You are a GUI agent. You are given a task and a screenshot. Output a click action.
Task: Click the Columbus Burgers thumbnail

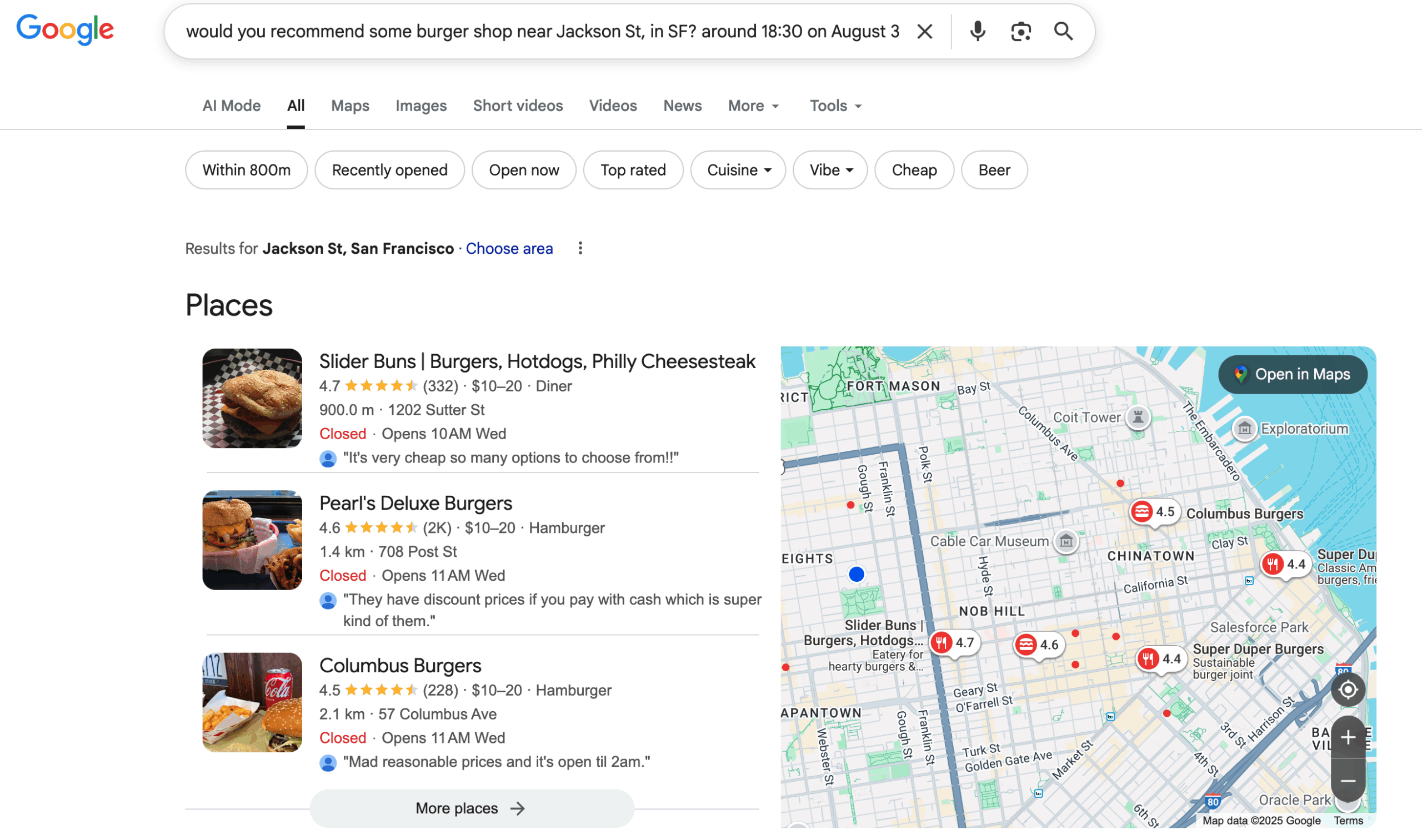tap(252, 702)
